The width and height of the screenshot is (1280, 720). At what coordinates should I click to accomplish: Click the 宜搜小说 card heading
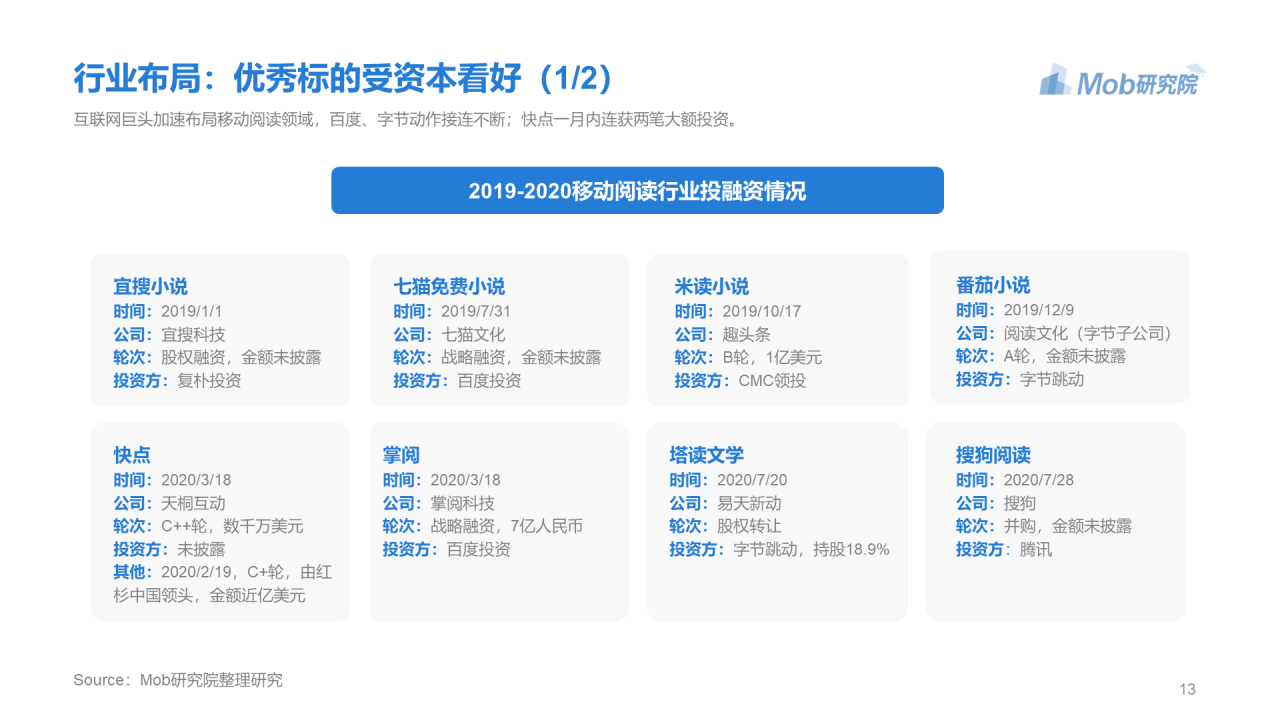[x=151, y=287]
